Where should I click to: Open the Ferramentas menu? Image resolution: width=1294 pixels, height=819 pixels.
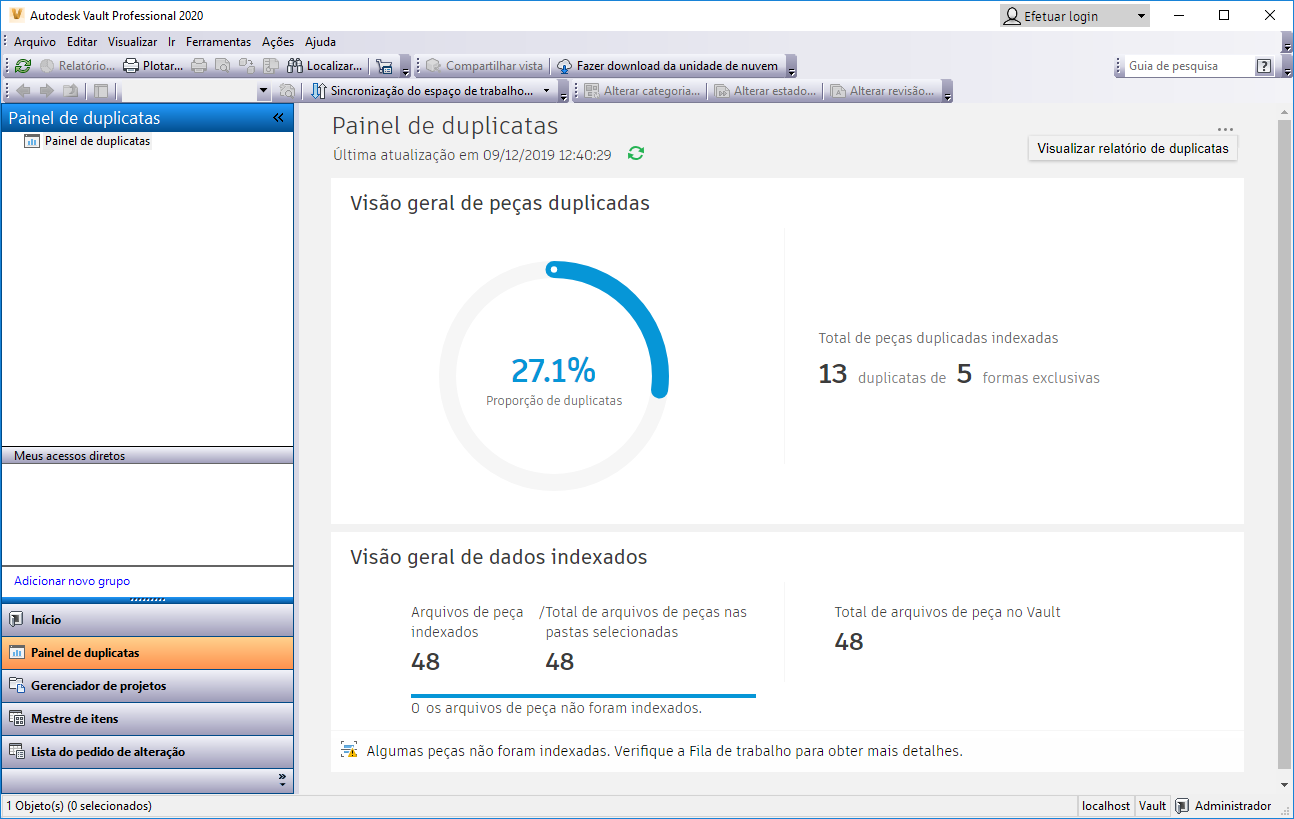pyautogui.click(x=218, y=42)
